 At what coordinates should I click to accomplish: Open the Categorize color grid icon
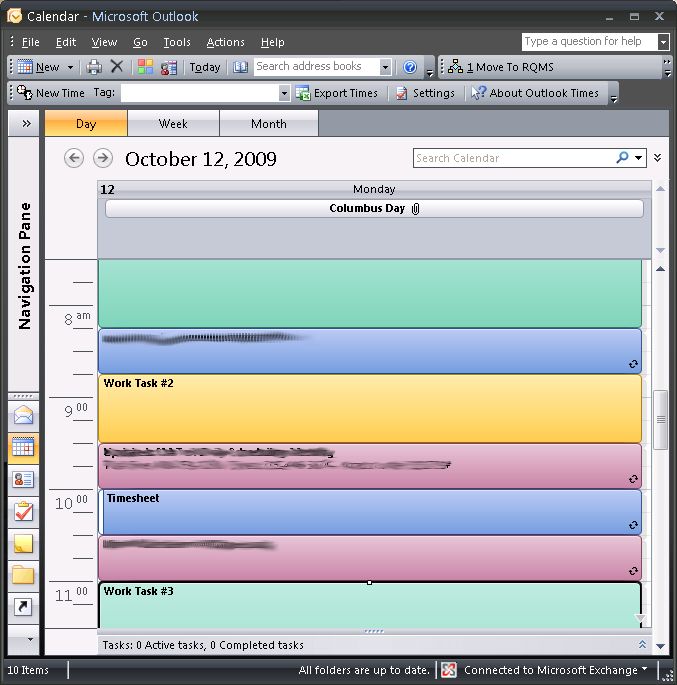tap(146, 67)
